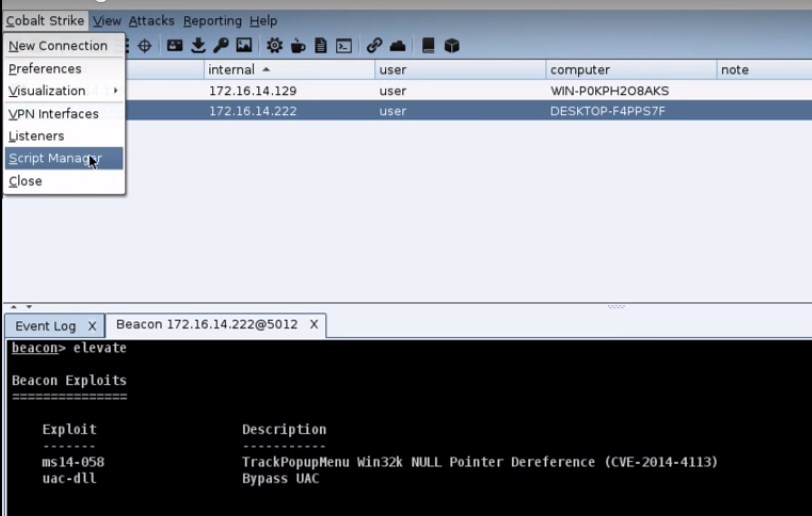Open the Attacks menu

click(x=151, y=21)
